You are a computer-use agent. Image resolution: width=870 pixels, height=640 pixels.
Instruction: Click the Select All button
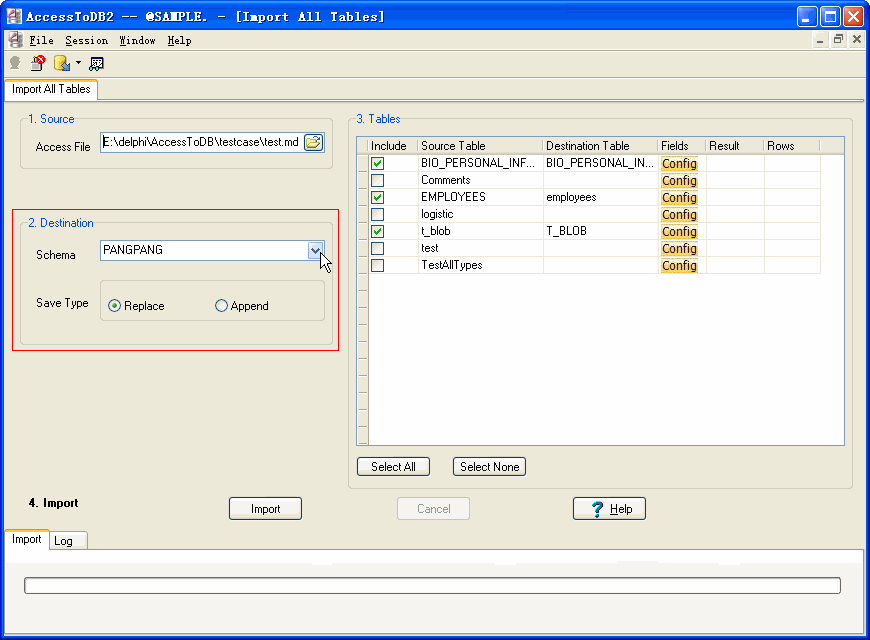click(393, 467)
